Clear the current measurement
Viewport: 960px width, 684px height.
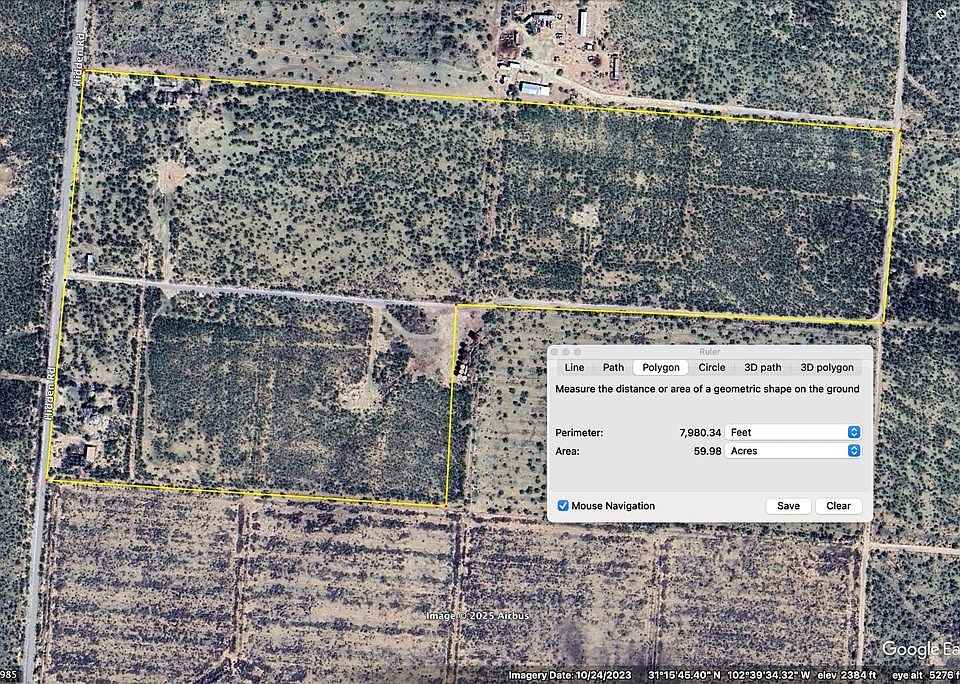point(837,506)
